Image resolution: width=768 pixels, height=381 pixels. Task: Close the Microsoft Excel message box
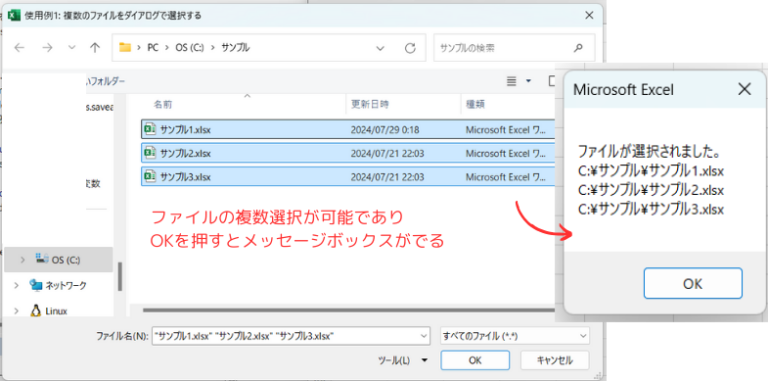(744, 89)
